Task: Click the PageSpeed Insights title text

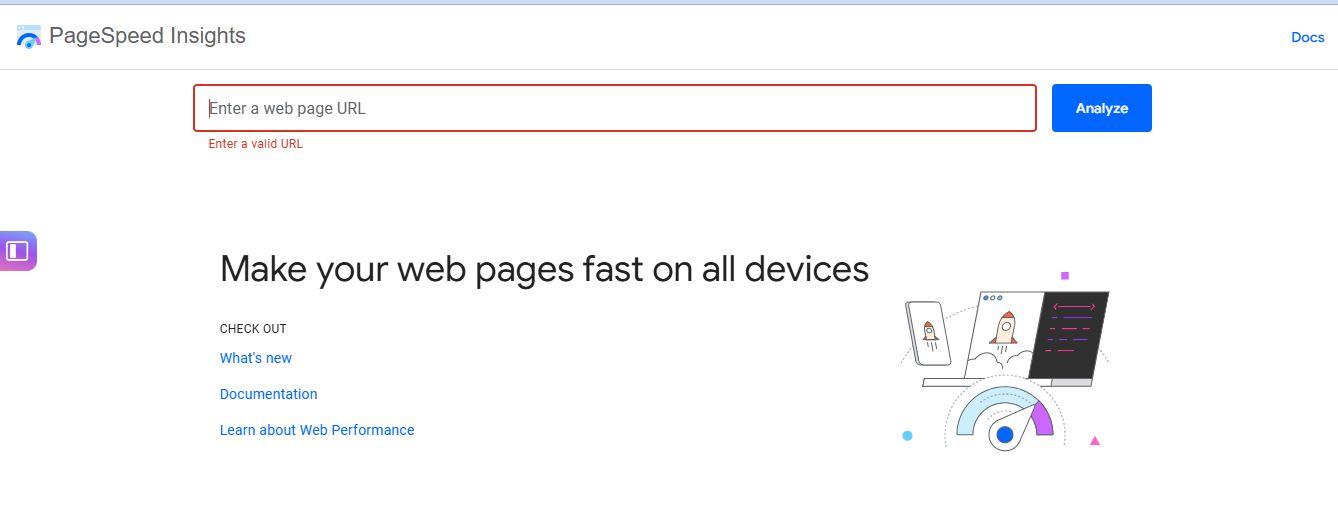Action: pos(147,36)
